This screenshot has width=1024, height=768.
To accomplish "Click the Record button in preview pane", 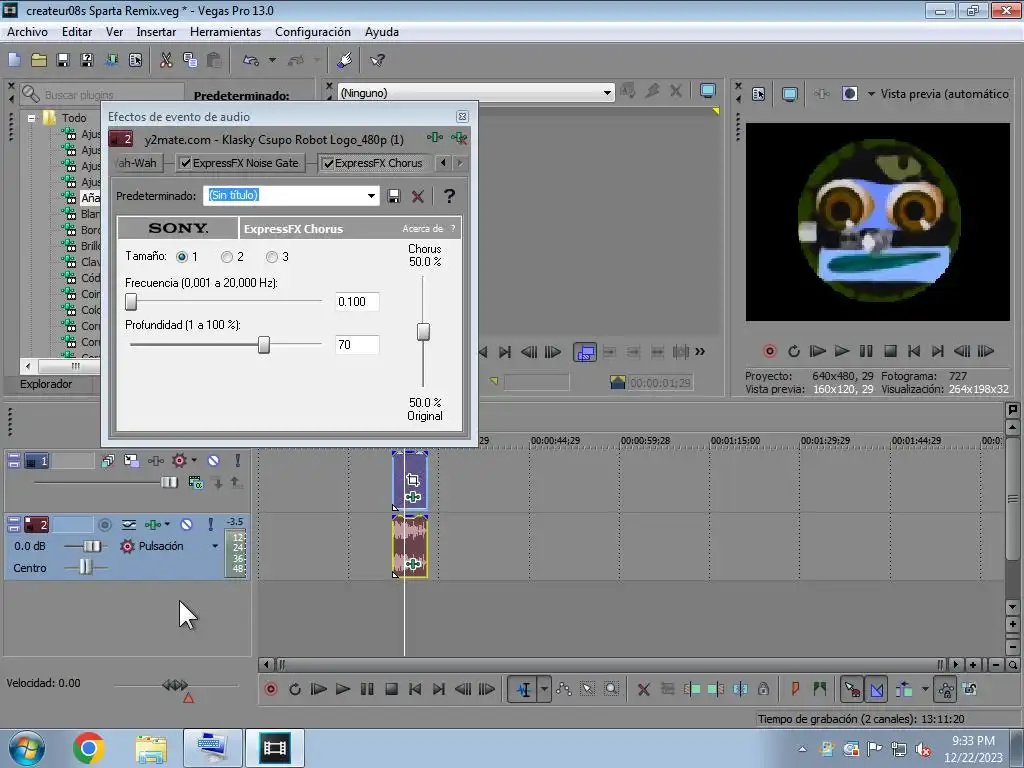I will coord(769,351).
